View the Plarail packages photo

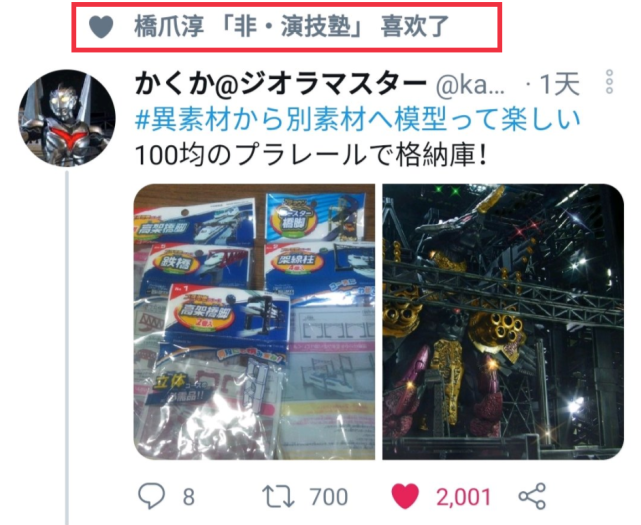coord(254,322)
